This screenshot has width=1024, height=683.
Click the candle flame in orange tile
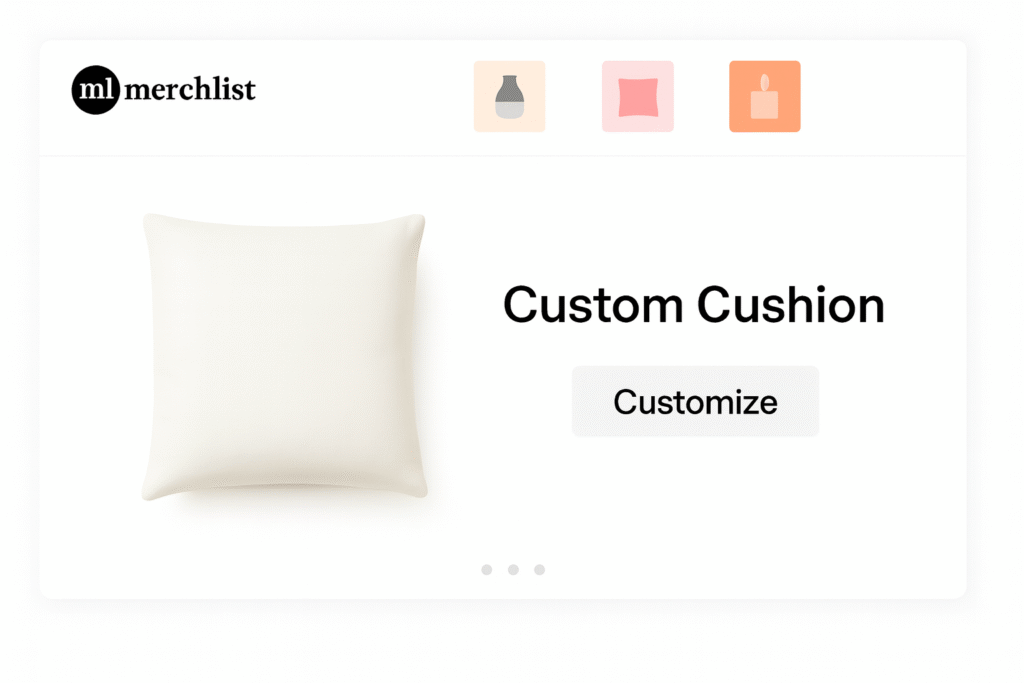pyautogui.click(x=764, y=81)
